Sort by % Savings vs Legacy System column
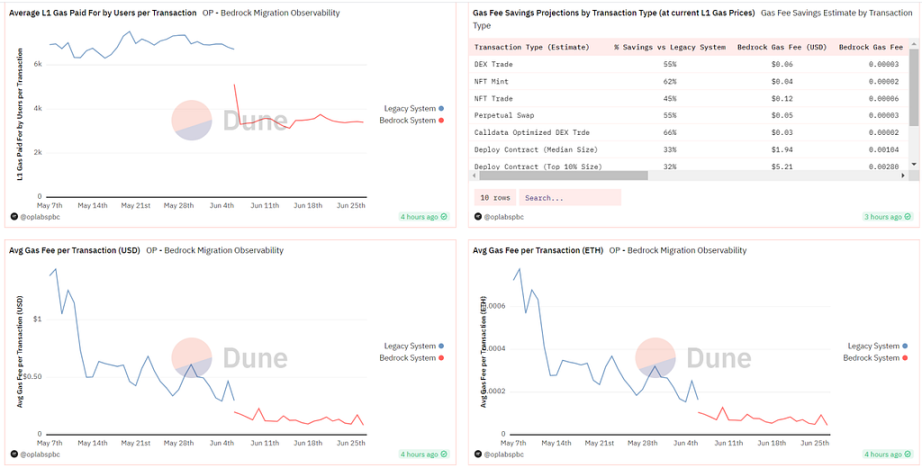 tap(669, 47)
